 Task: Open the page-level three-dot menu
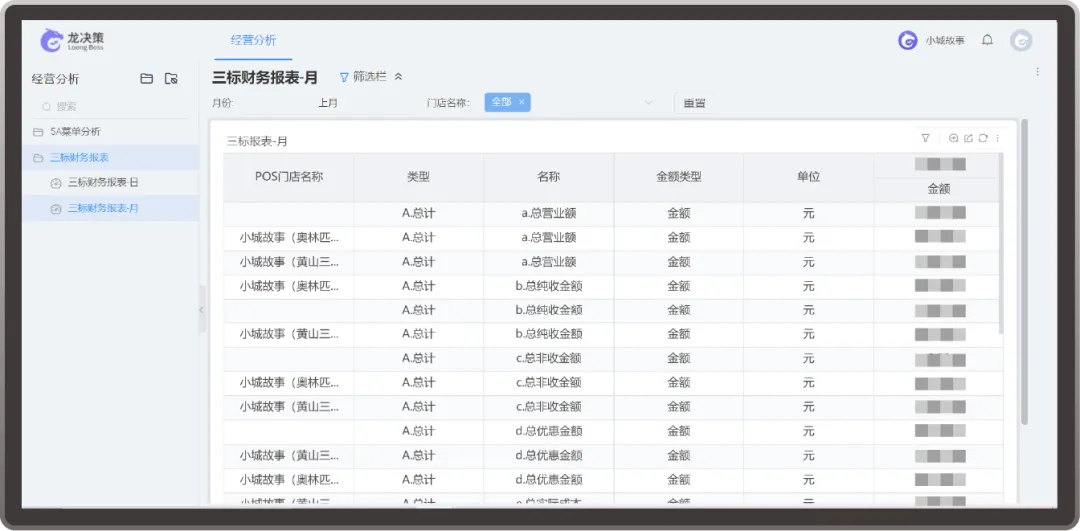(x=1037, y=72)
